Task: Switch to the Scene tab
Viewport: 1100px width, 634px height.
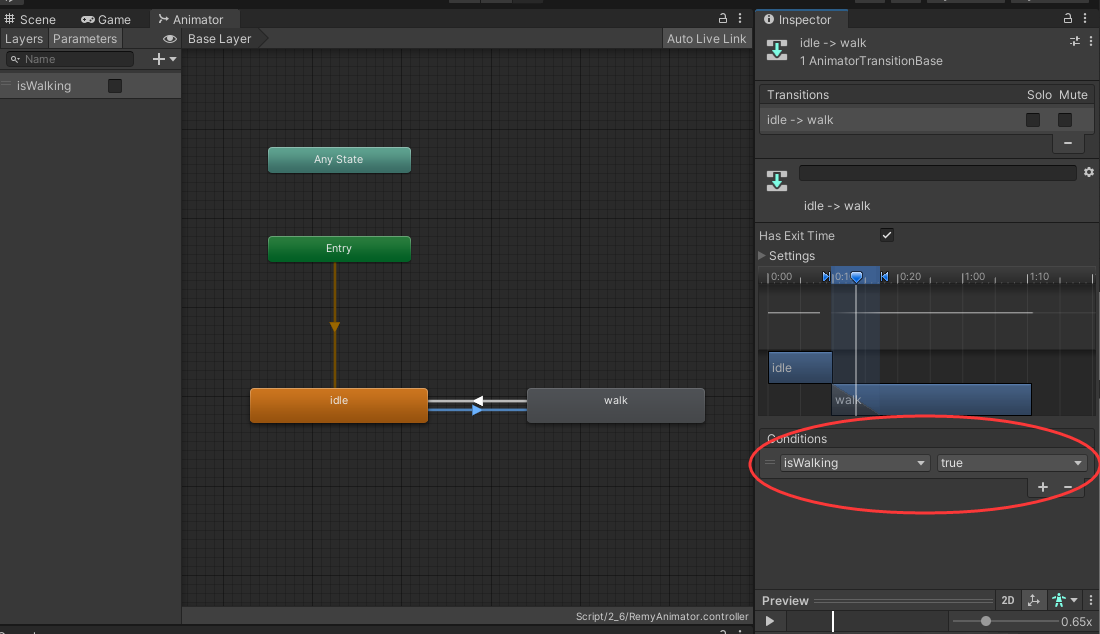Action: click(x=30, y=19)
